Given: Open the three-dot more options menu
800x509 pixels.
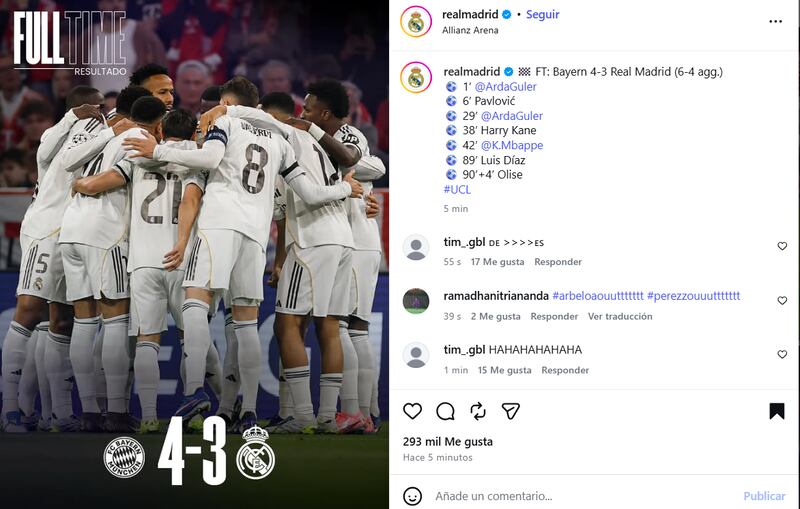Looking at the screenshot, I should [x=776, y=21].
